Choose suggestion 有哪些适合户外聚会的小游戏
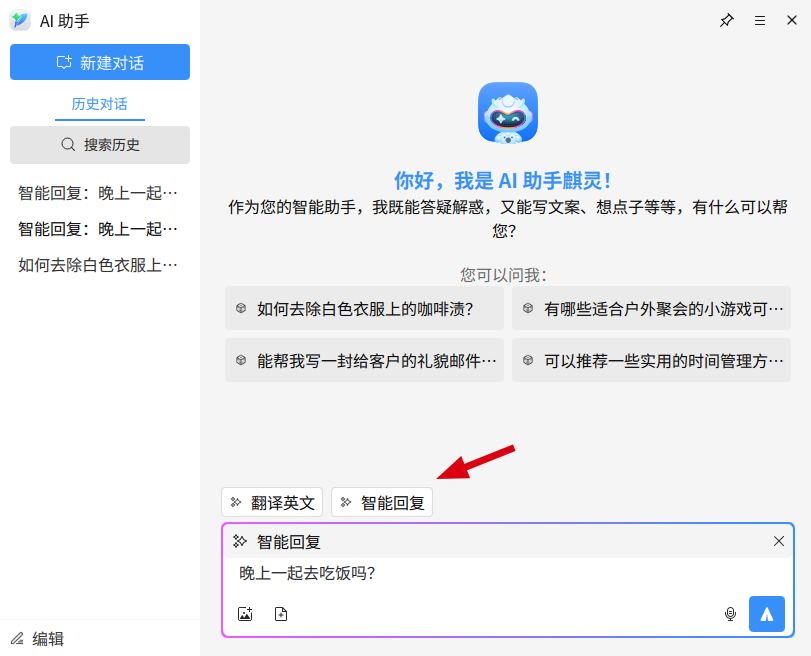This screenshot has height=656, width=811. click(651, 308)
